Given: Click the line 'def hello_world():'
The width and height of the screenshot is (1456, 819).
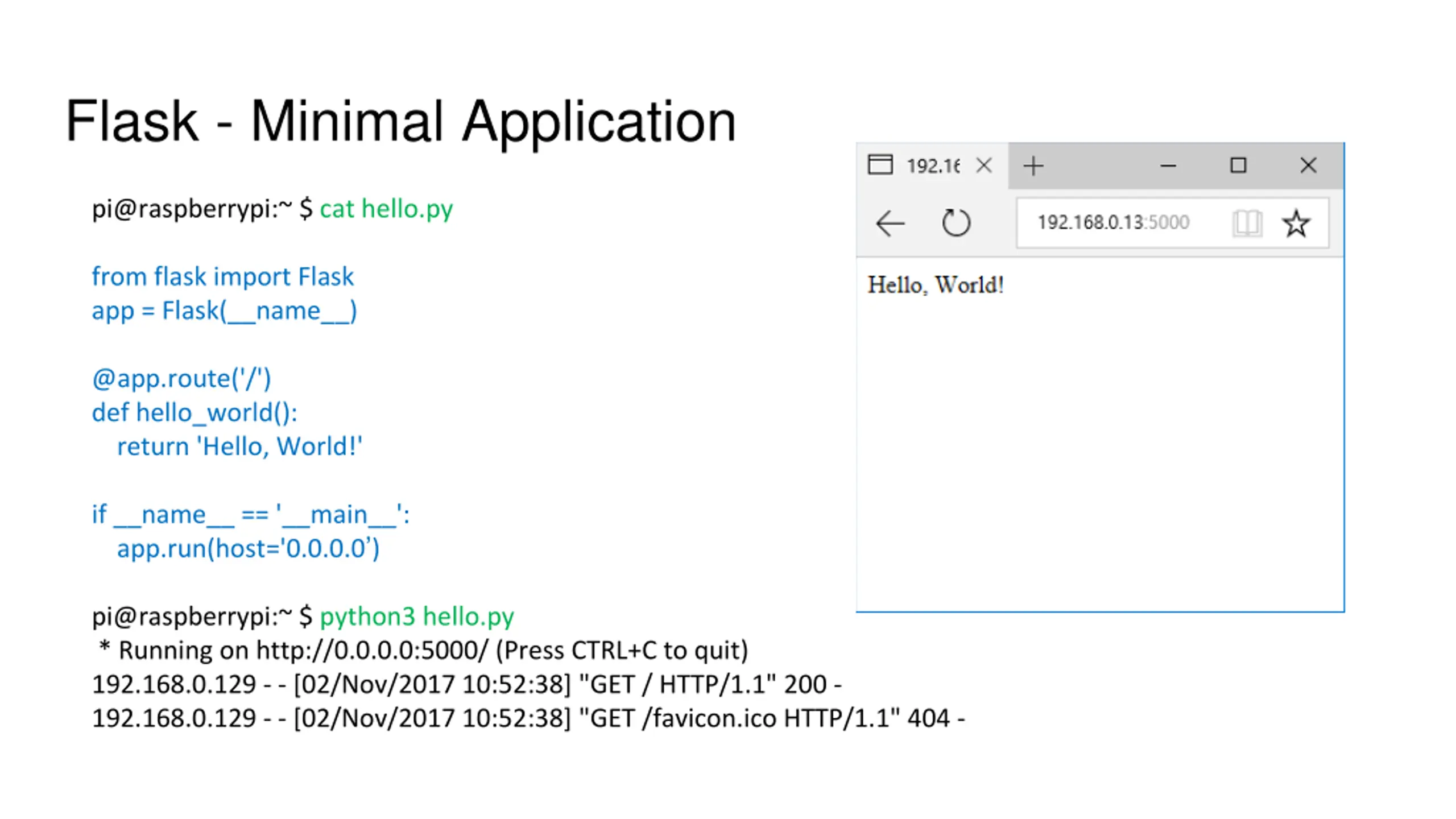Looking at the screenshot, I should point(195,412).
